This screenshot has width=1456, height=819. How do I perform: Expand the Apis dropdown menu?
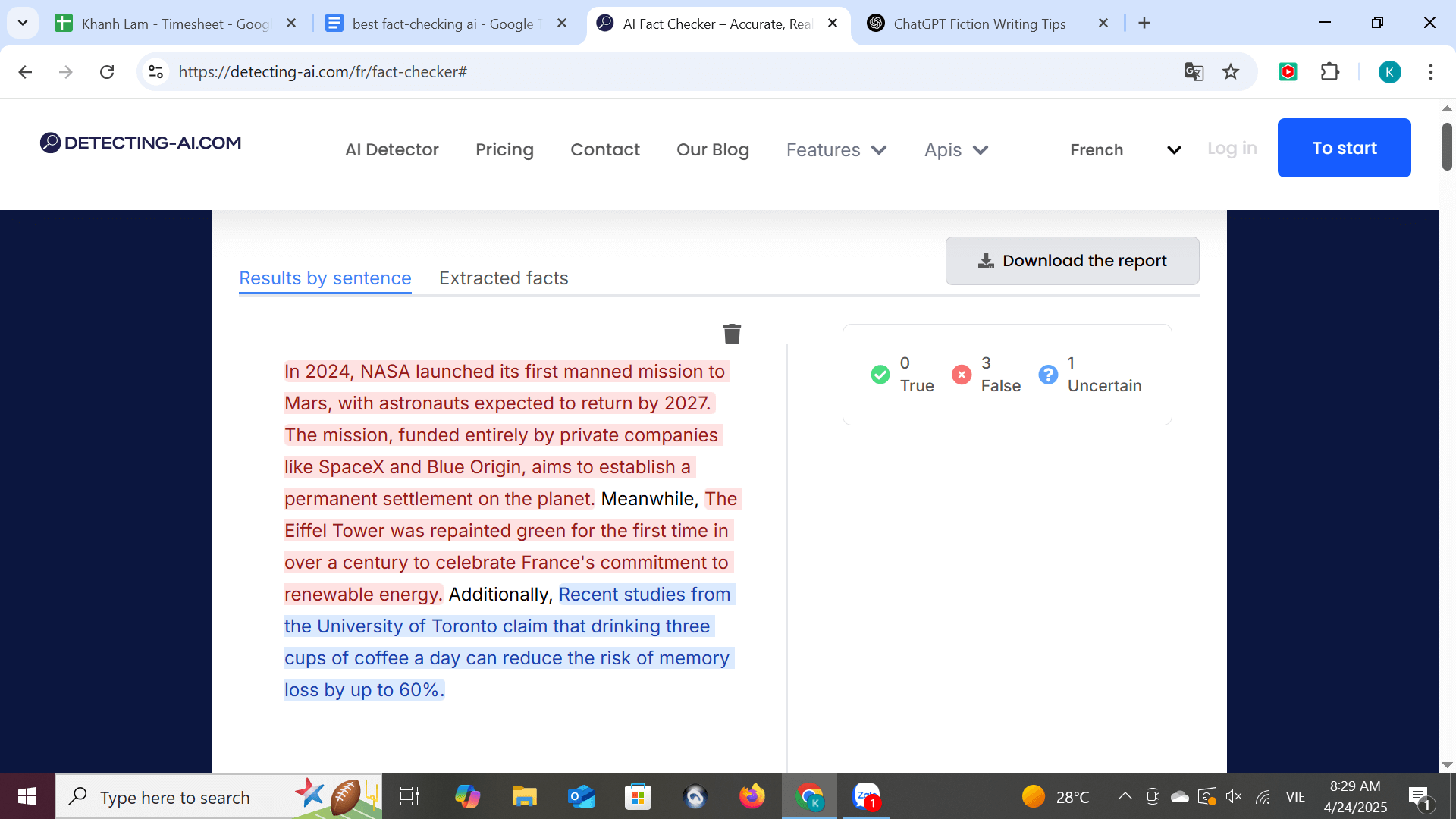coord(956,150)
